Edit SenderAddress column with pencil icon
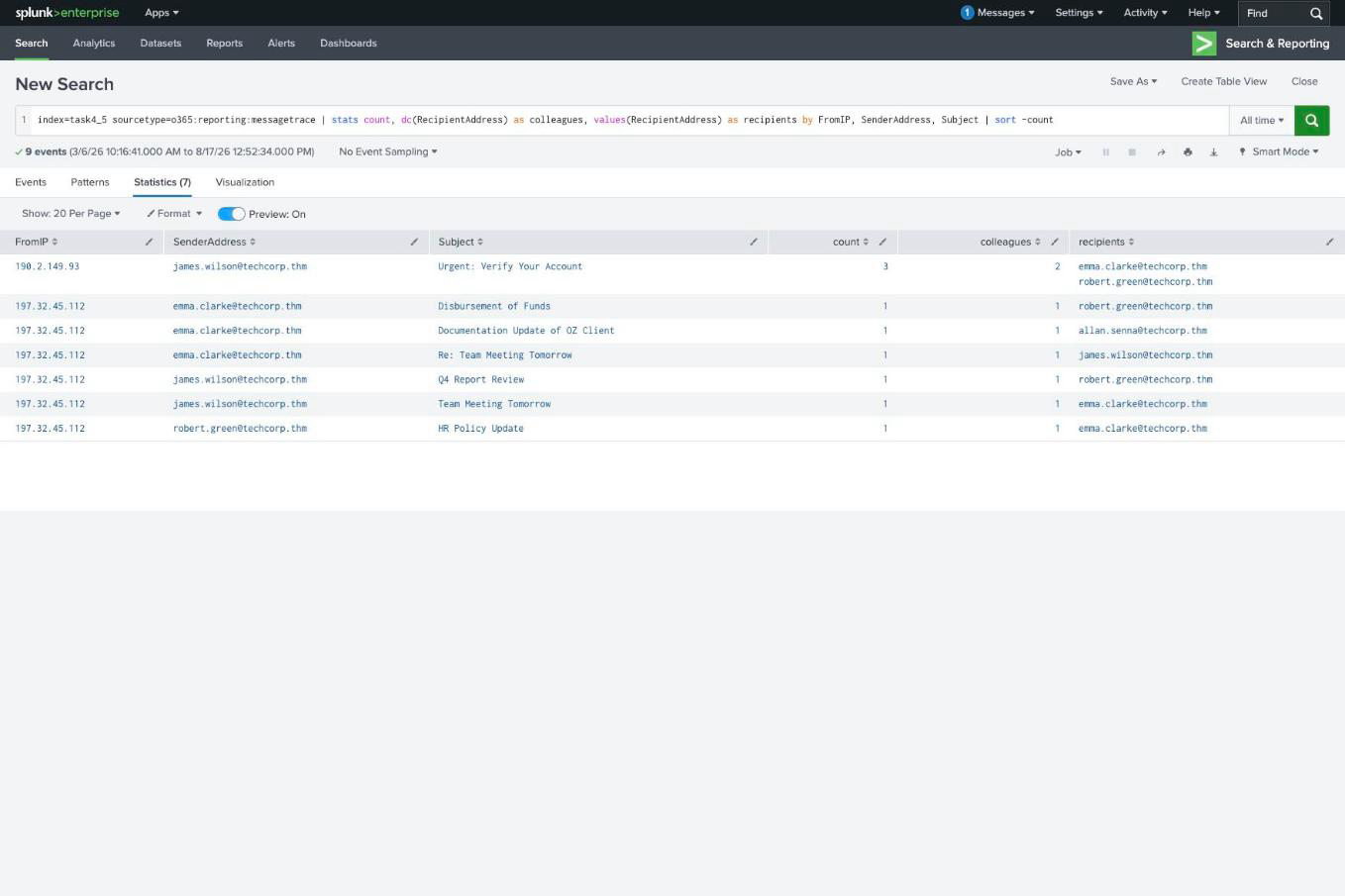This screenshot has height=896, width=1345. coord(414,242)
